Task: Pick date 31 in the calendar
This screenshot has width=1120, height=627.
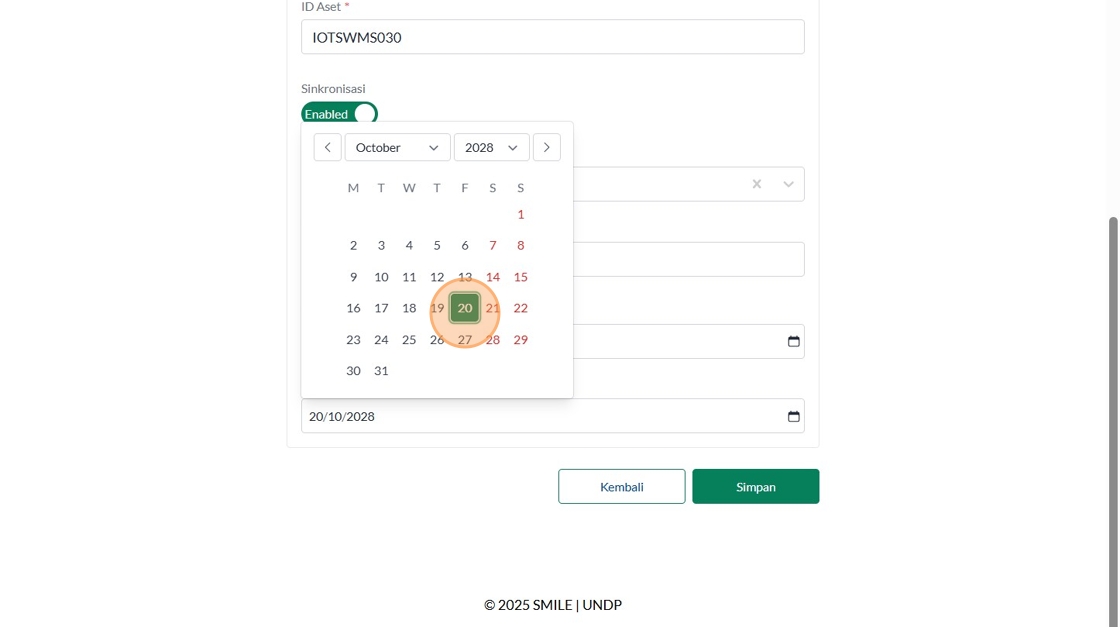Action: click(x=381, y=371)
